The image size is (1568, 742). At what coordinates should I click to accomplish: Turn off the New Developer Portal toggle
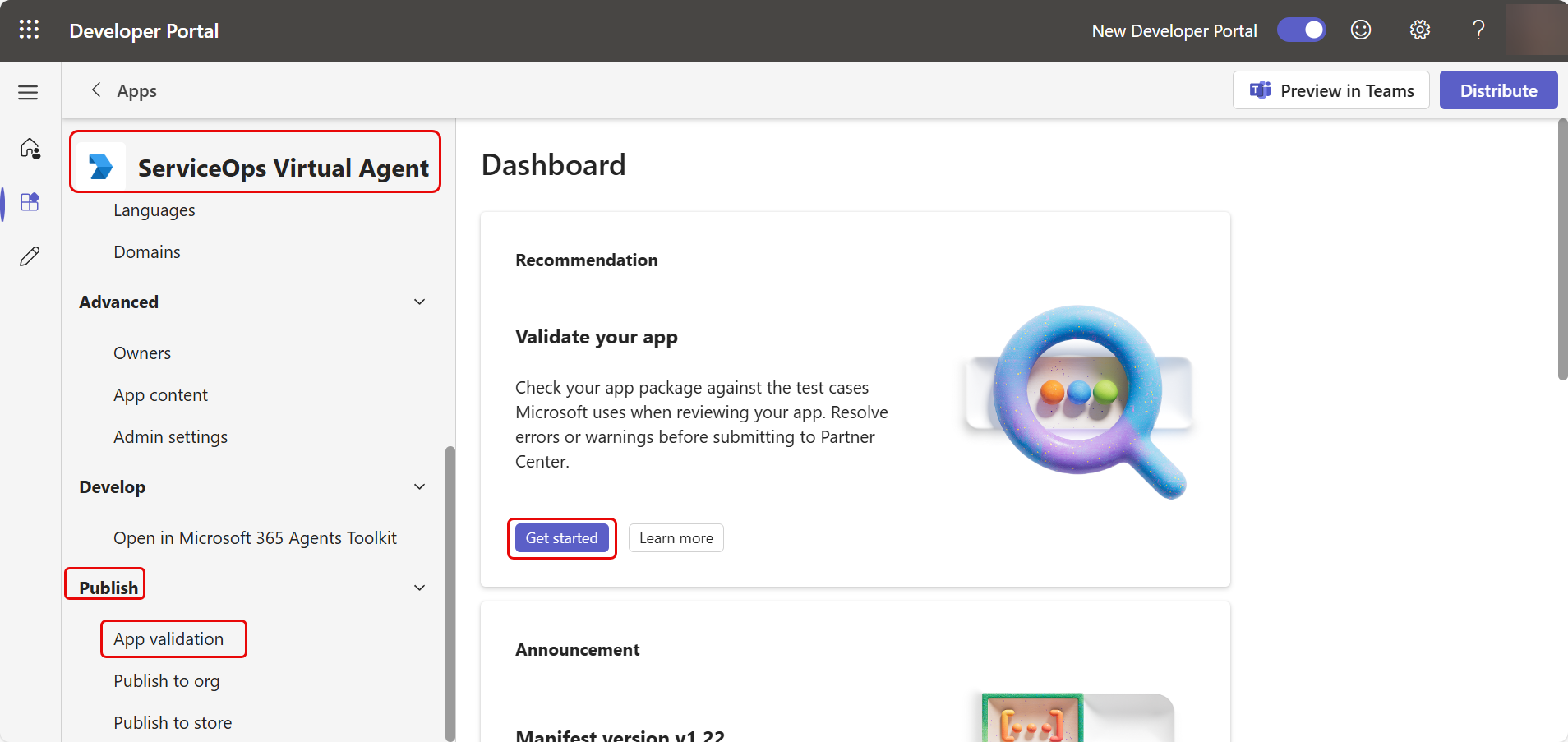1301,30
